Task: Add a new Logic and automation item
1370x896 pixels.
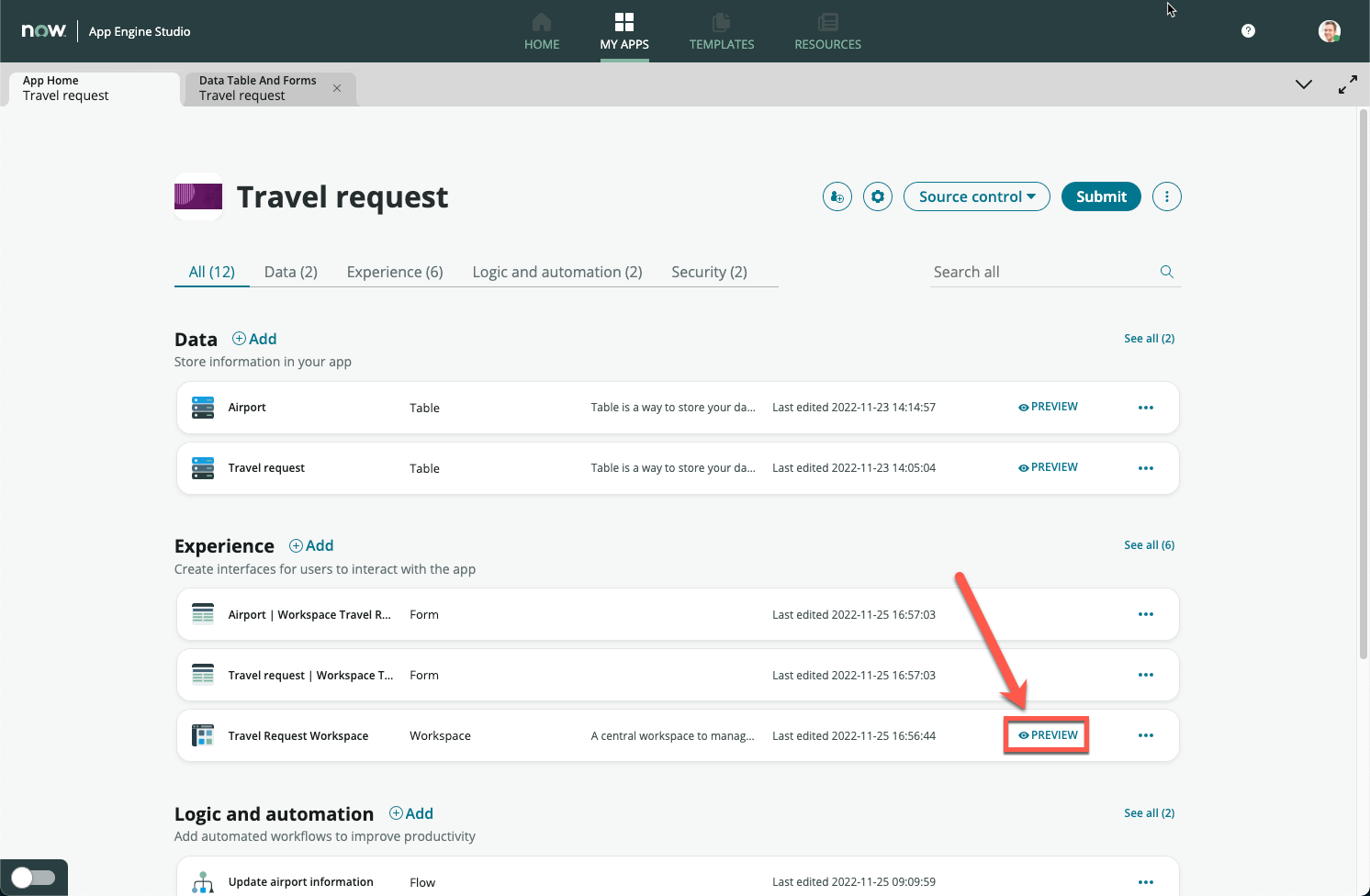Action: 411,813
